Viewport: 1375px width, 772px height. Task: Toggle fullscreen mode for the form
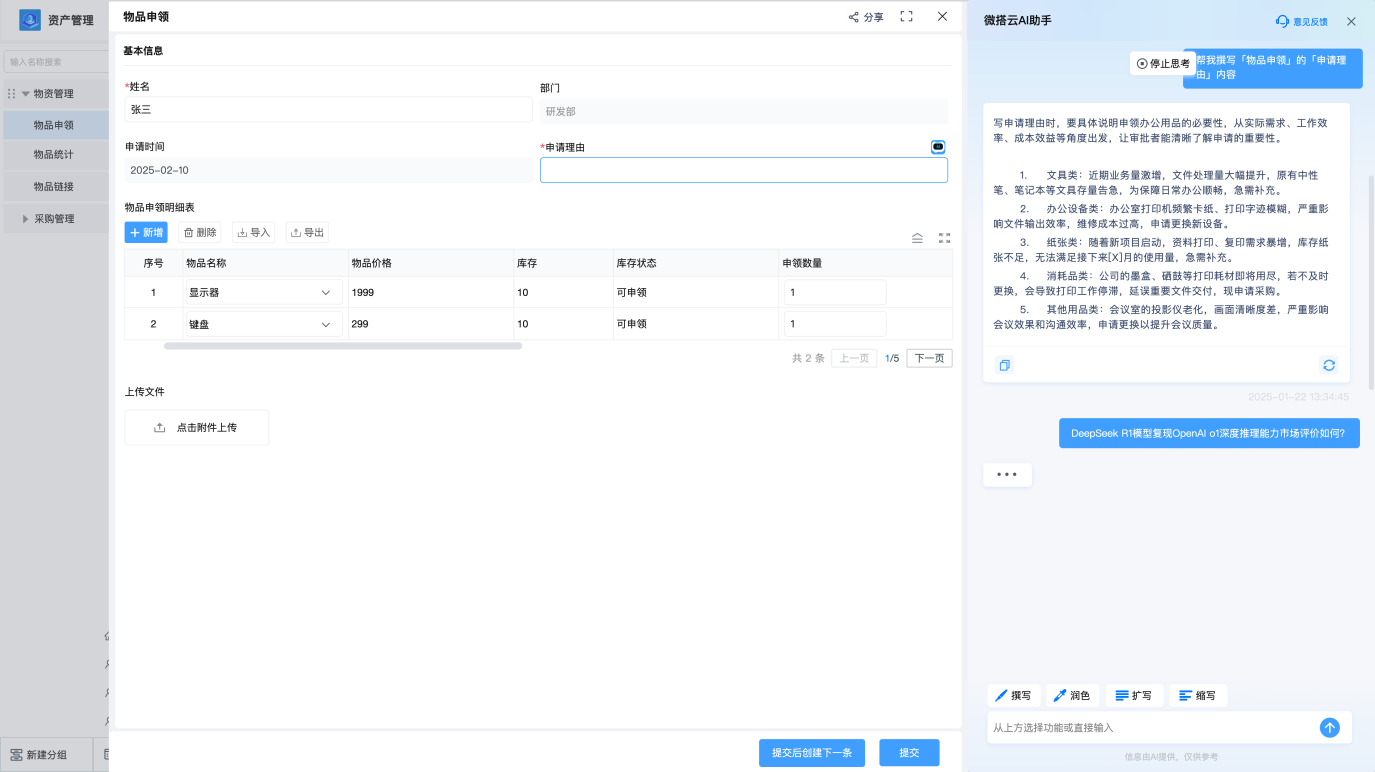pyautogui.click(x=906, y=17)
